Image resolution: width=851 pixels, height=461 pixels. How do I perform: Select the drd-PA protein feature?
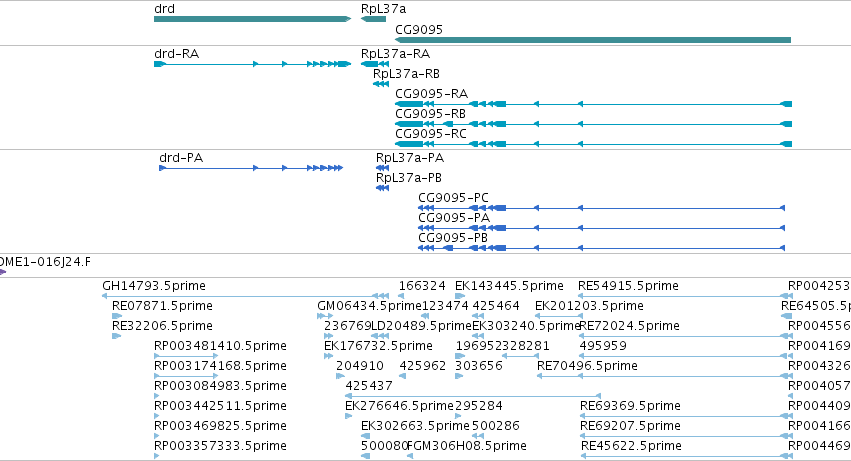coord(251,168)
